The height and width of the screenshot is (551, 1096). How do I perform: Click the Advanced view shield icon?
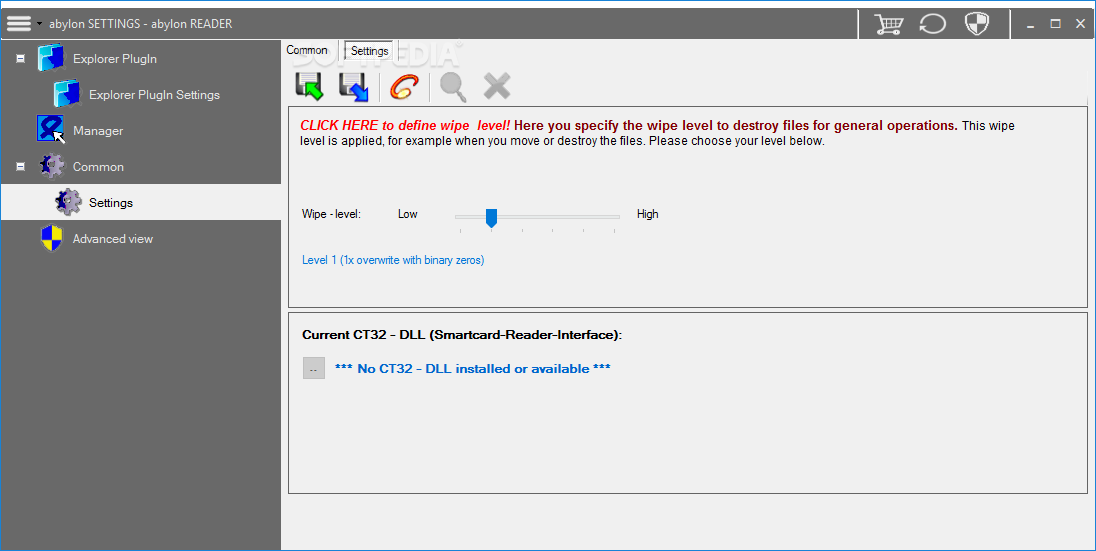52,238
